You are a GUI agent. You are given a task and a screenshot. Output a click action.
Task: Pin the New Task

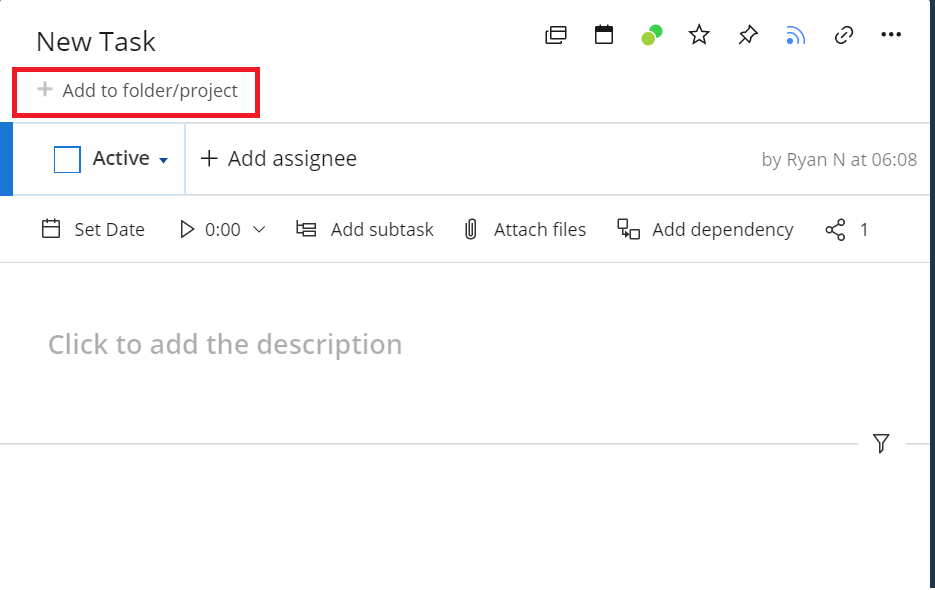click(748, 36)
